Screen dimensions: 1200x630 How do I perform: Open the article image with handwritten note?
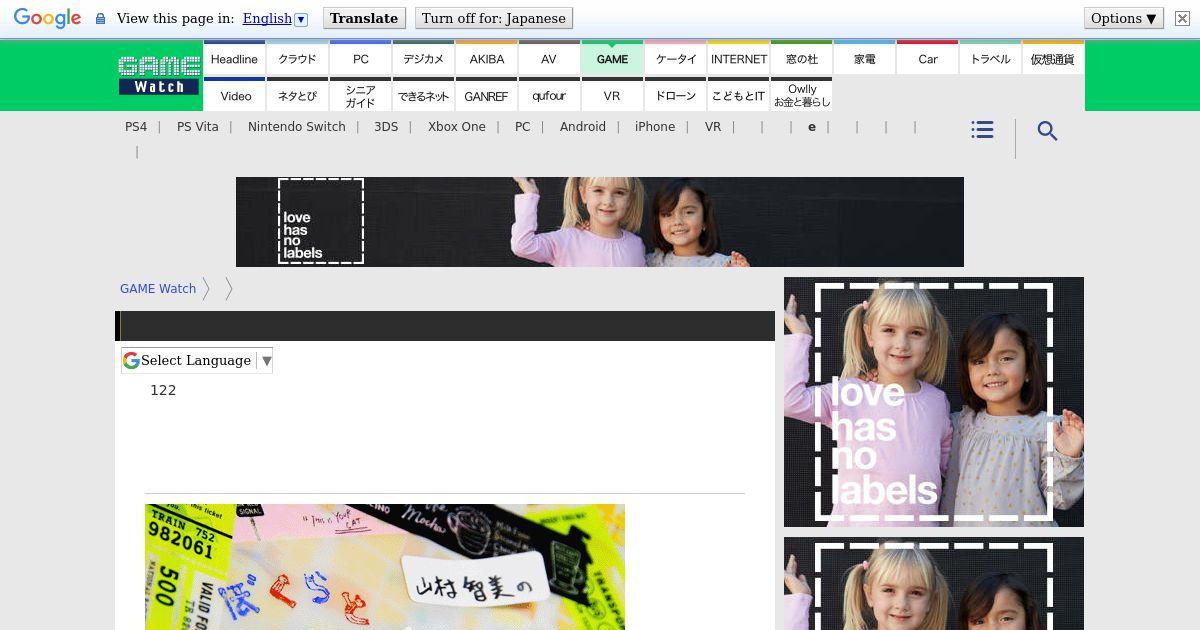pyautogui.click(x=385, y=567)
